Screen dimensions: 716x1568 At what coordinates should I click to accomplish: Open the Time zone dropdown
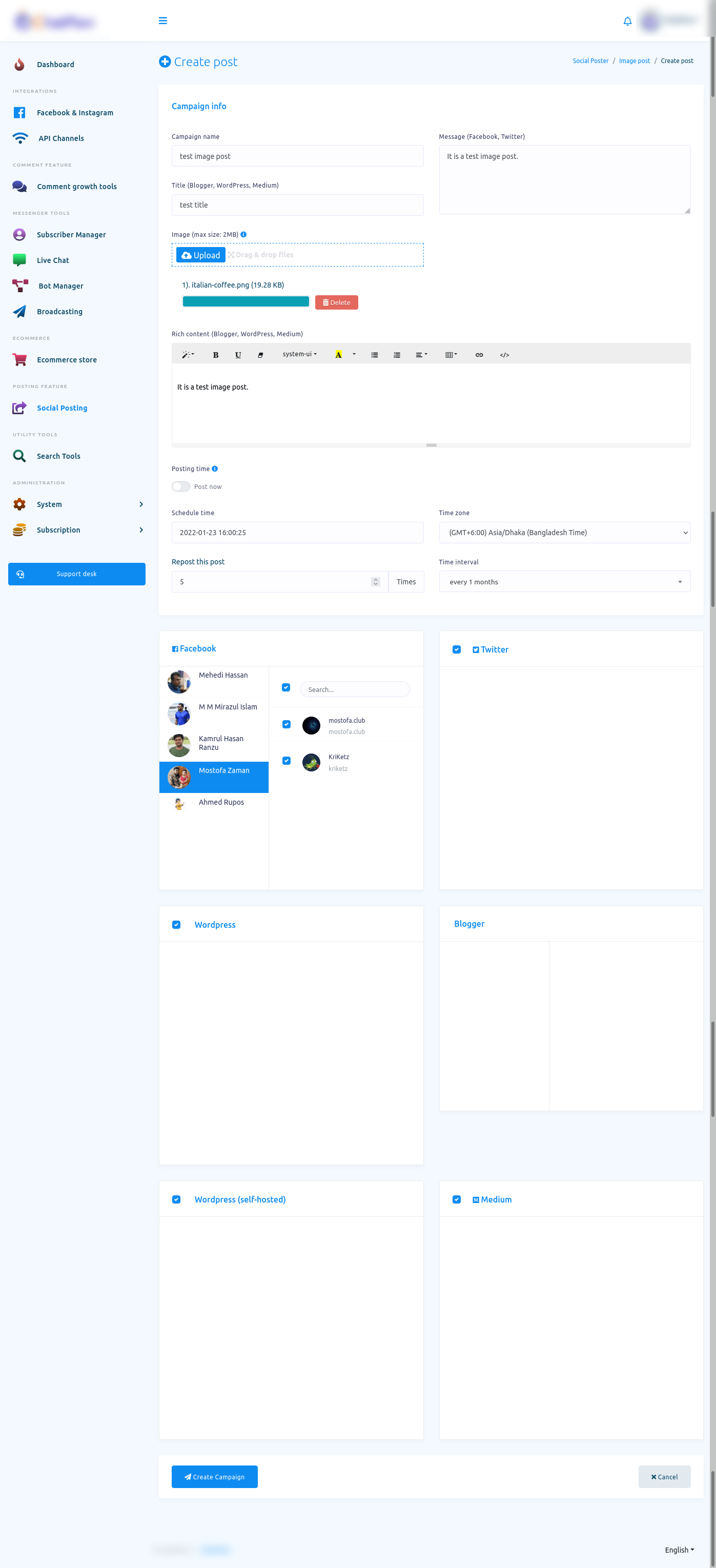564,533
